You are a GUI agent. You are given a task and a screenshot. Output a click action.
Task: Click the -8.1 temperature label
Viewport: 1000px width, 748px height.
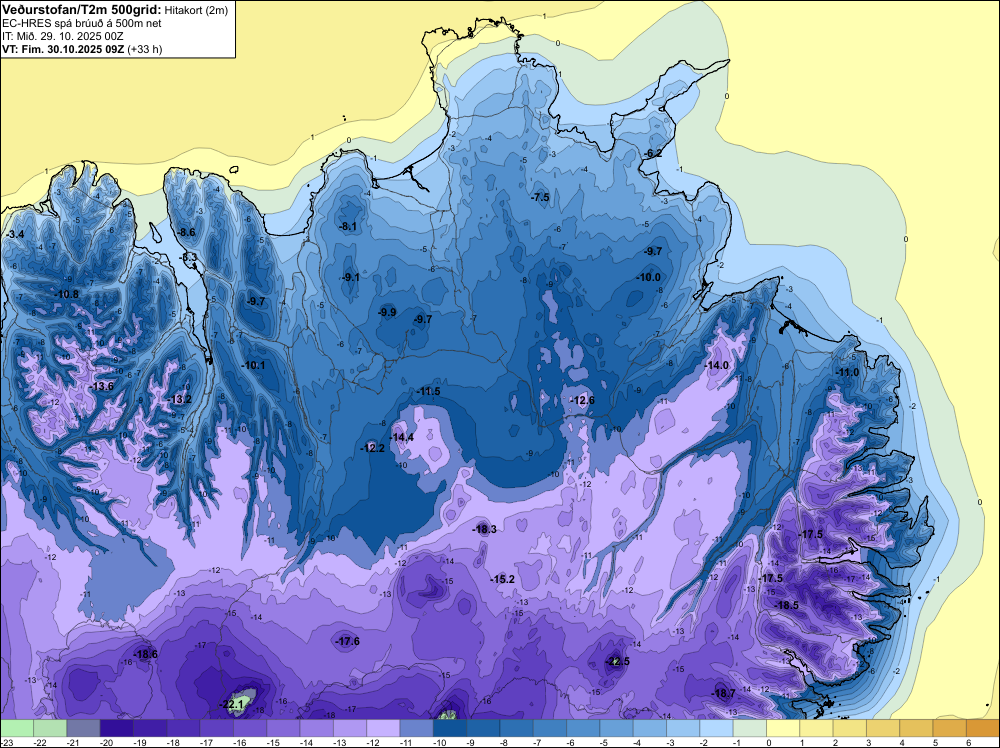pyautogui.click(x=348, y=226)
